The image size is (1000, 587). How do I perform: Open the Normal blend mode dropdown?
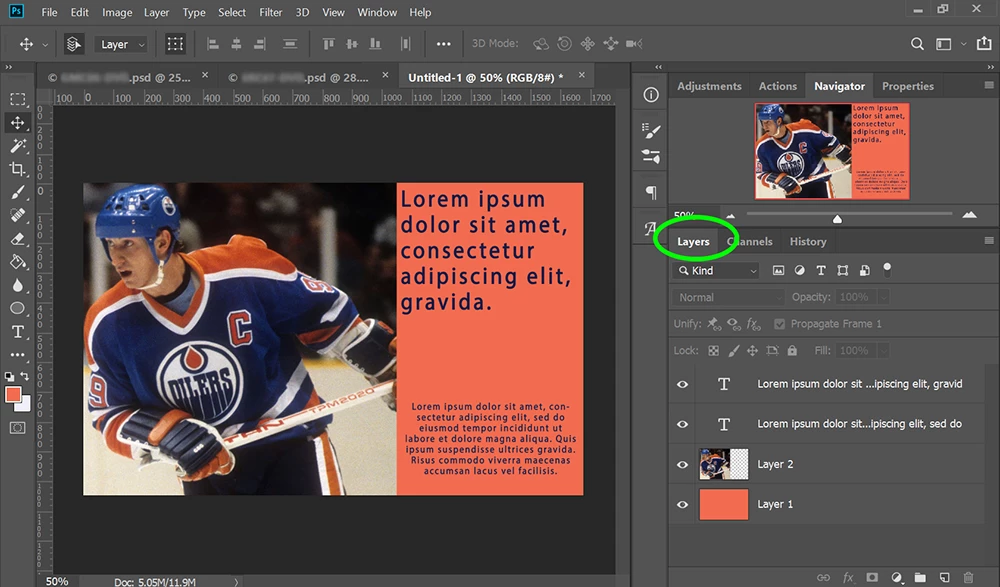coord(729,297)
